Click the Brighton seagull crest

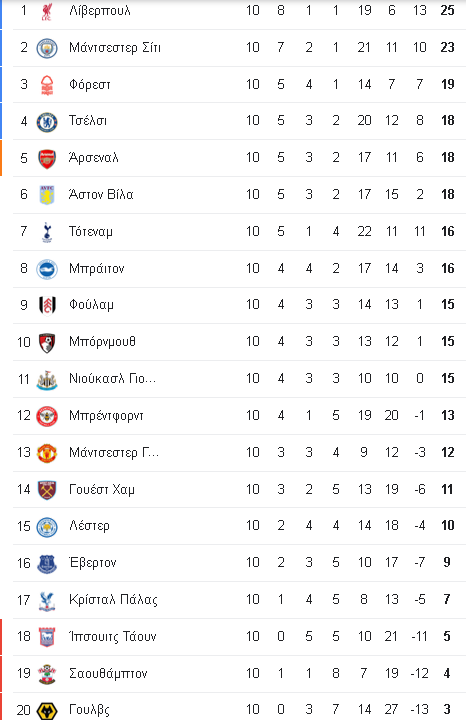(x=47, y=269)
